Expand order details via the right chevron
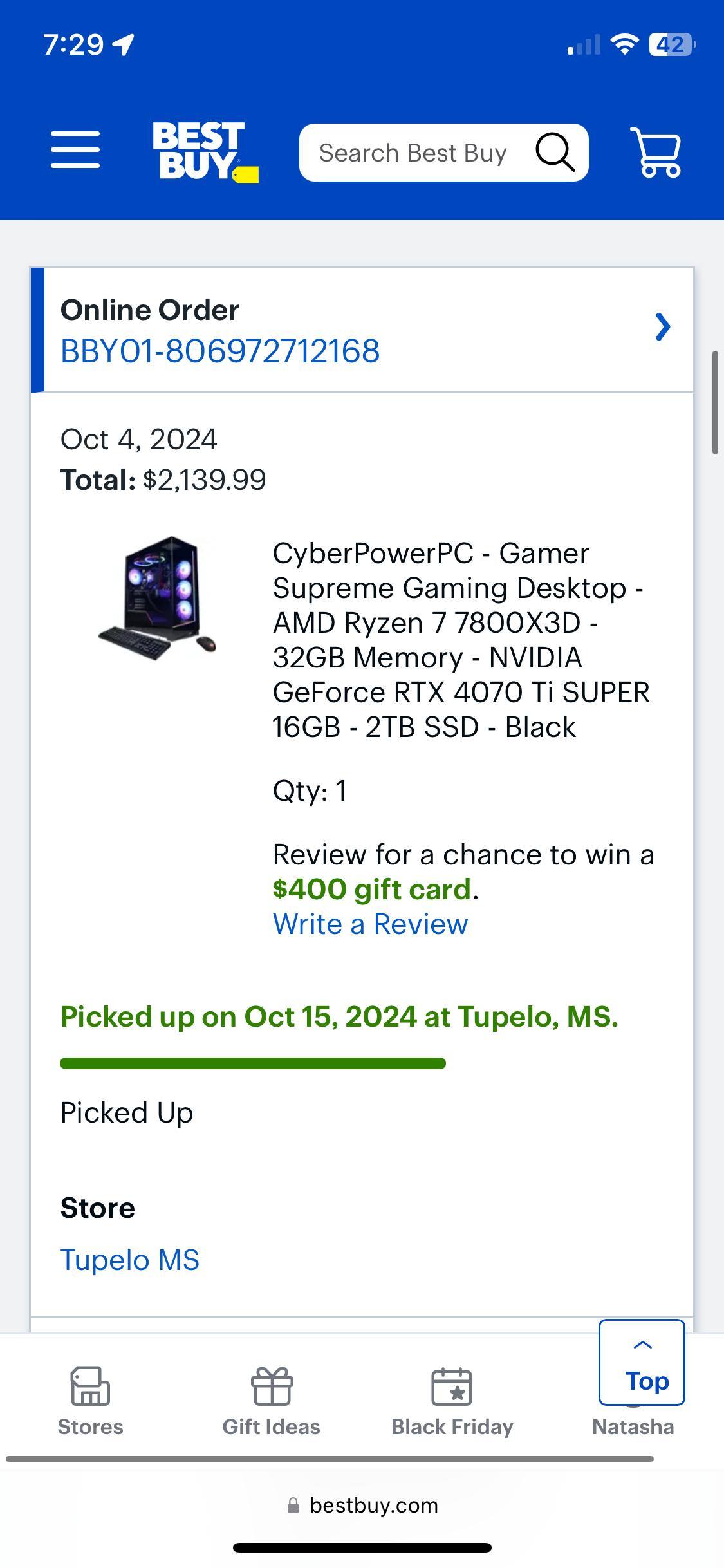The width and height of the screenshot is (724, 1568). [x=664, y=328]
